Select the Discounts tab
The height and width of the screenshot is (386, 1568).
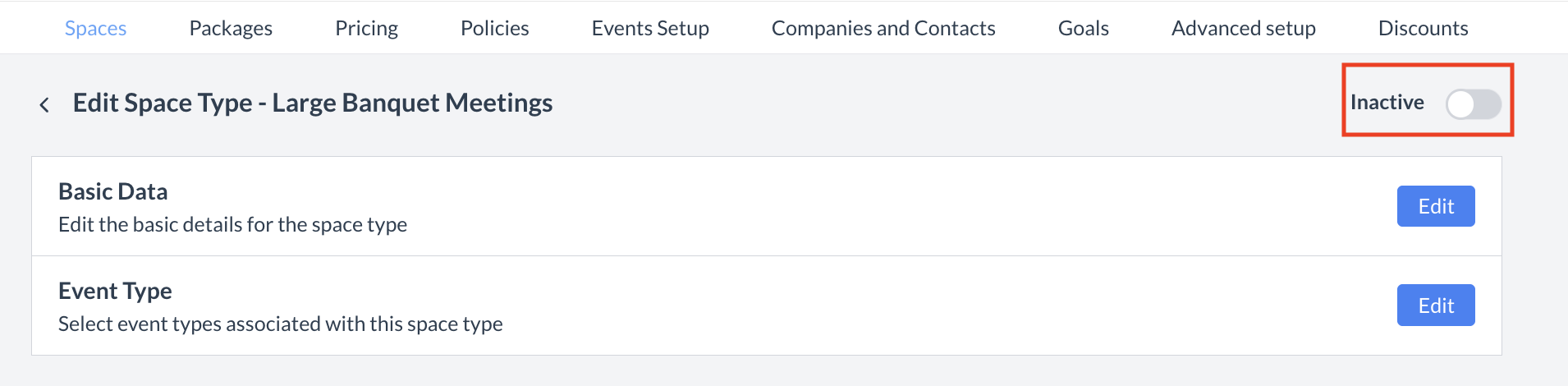point(1423,28)
